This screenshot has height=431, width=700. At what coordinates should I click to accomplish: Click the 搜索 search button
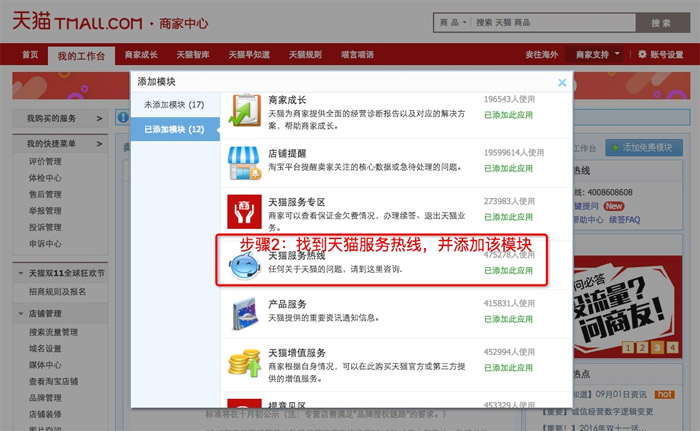(662, 22)
